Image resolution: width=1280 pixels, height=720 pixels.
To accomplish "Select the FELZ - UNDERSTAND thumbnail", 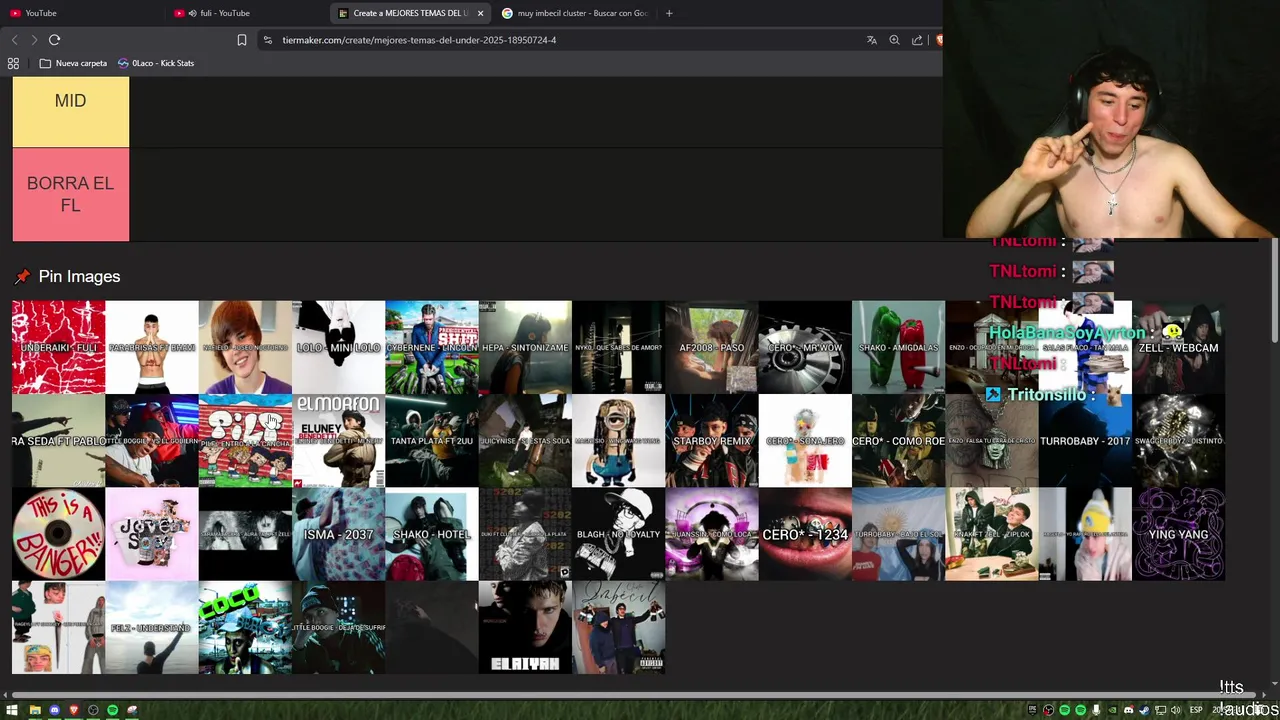I will 152,627.
